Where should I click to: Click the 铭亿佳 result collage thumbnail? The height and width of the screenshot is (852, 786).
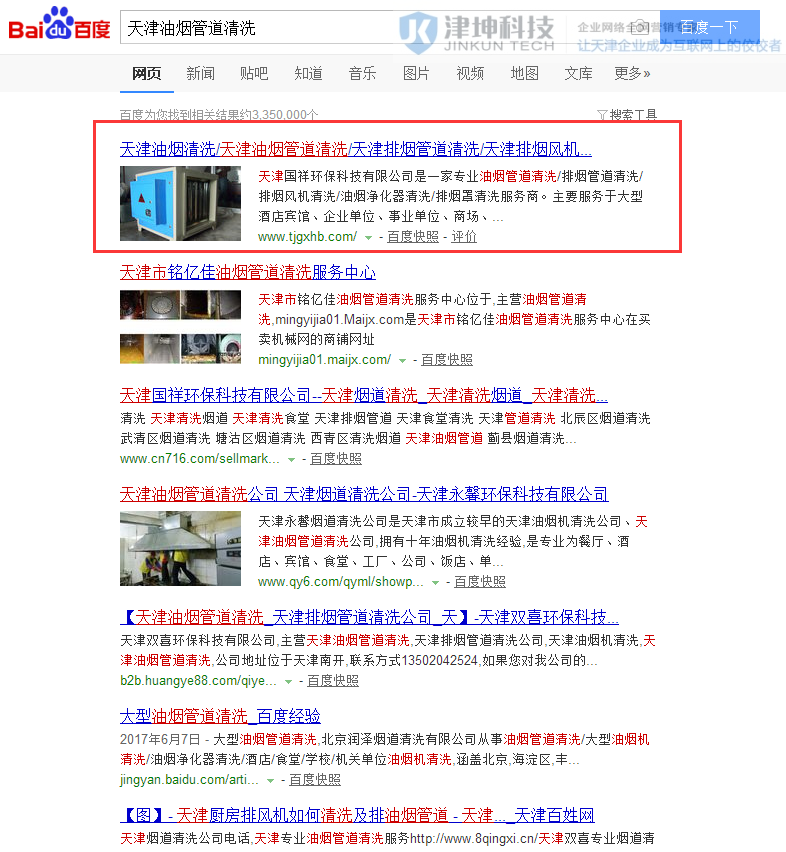click(180, 327)
